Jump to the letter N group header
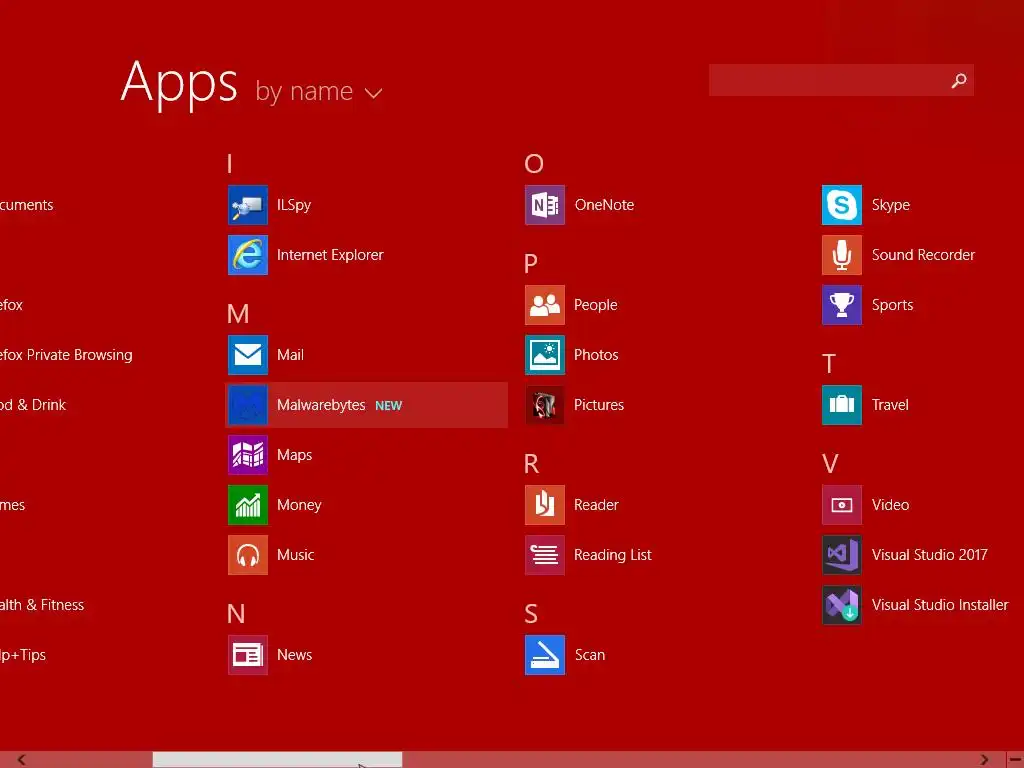The width and height of the screenshot is (1024, 768). click(236, 614)
